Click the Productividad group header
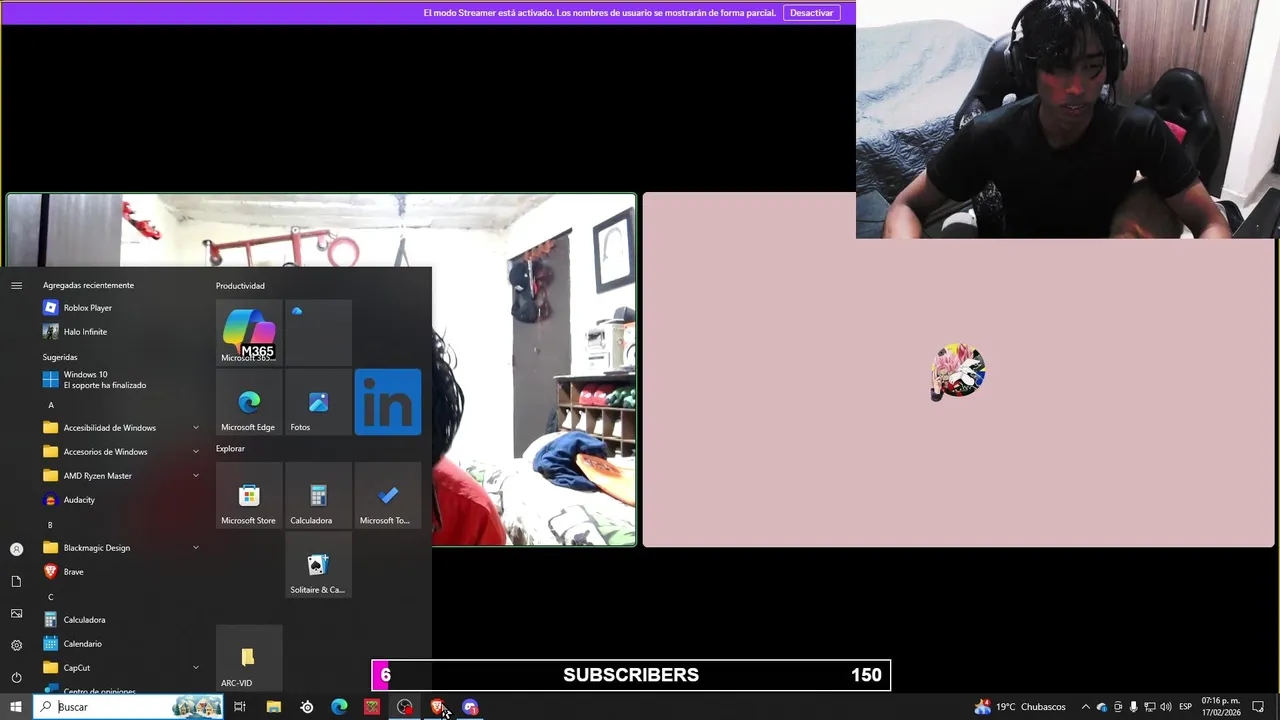The image size is (1280, 720). point(240,286)
